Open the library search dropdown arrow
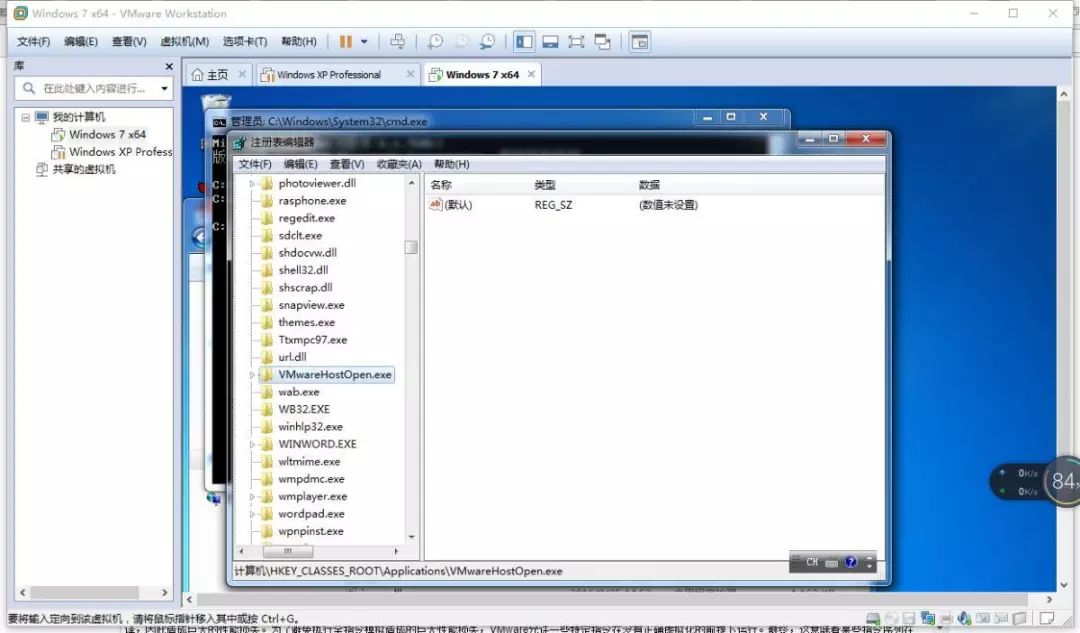Screen dimensions: 1080x633 (x=164, y=88)
